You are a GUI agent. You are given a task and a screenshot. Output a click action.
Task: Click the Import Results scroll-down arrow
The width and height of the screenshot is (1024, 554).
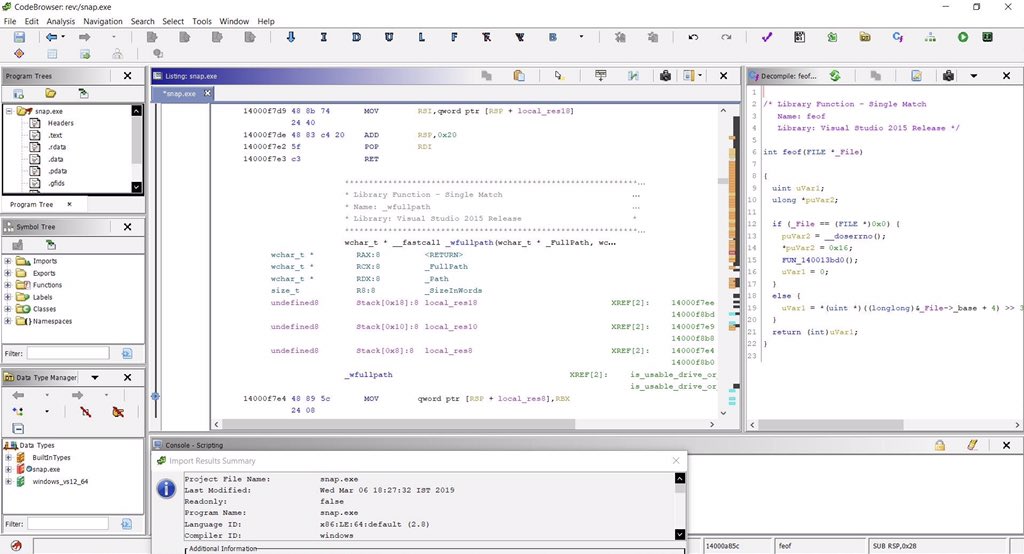[x=680, y=534]
